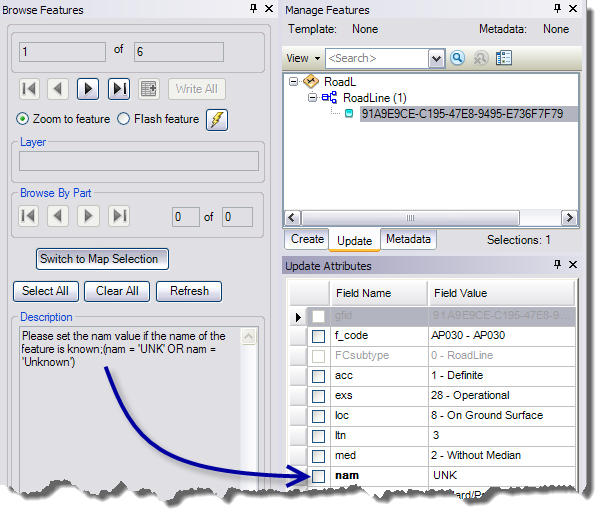Select the Zoom to feature radio button
This screenshot has height=524, width=600.
pos(23,119)
